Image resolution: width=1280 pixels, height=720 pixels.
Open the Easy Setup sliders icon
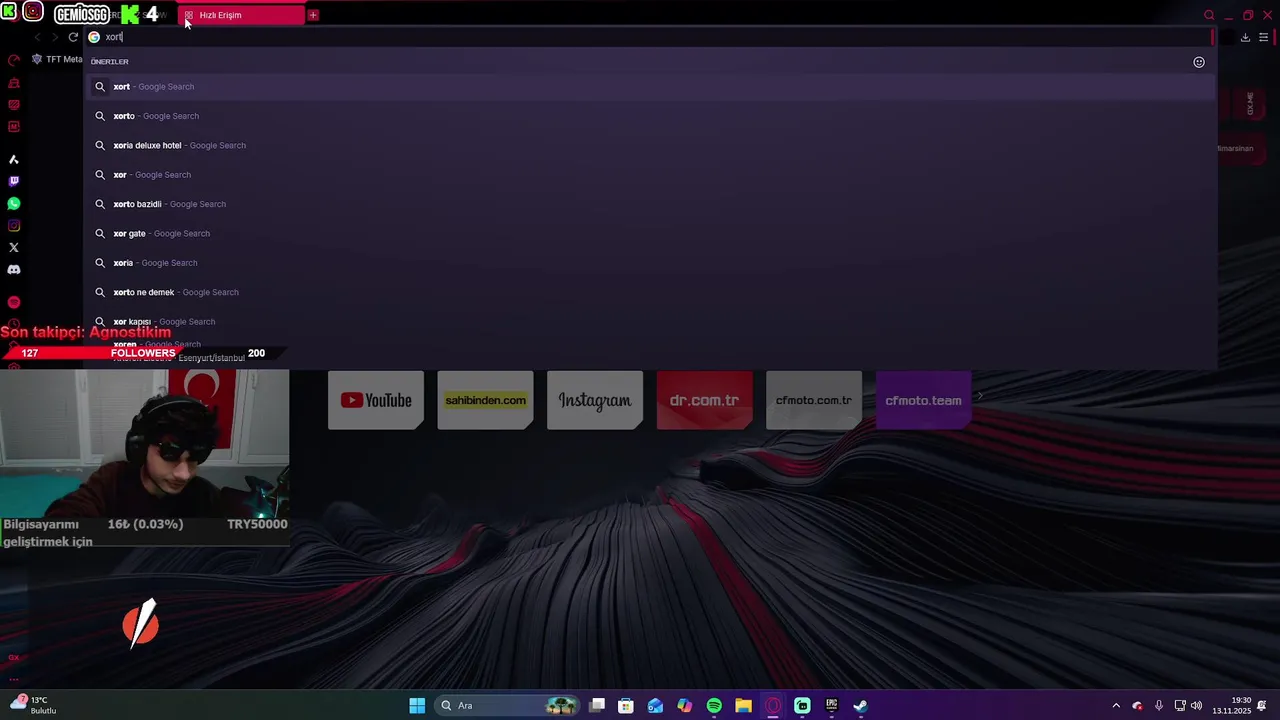(1264, 37)
